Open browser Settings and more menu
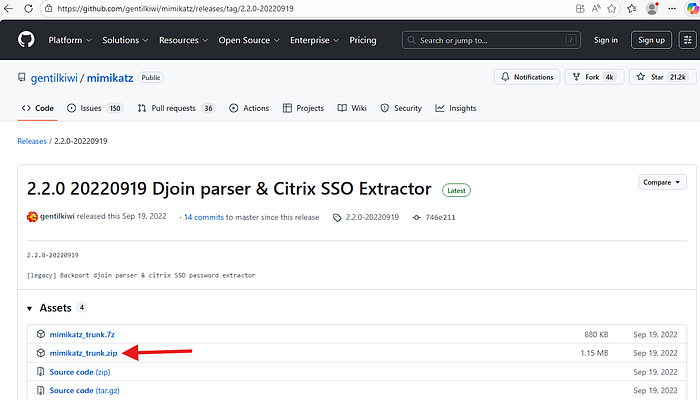 (x=672, y=8)
